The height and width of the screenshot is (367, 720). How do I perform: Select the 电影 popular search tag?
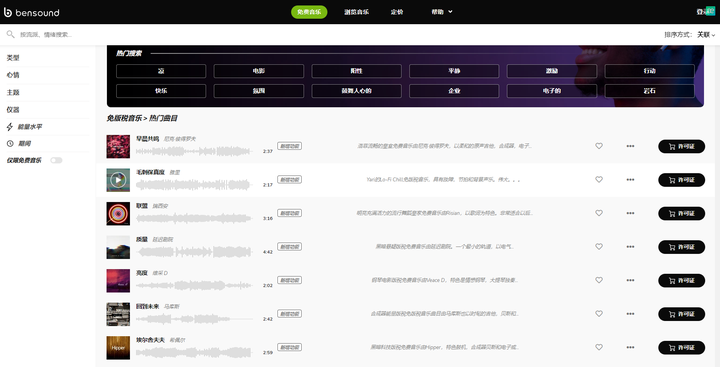point(259,71)
